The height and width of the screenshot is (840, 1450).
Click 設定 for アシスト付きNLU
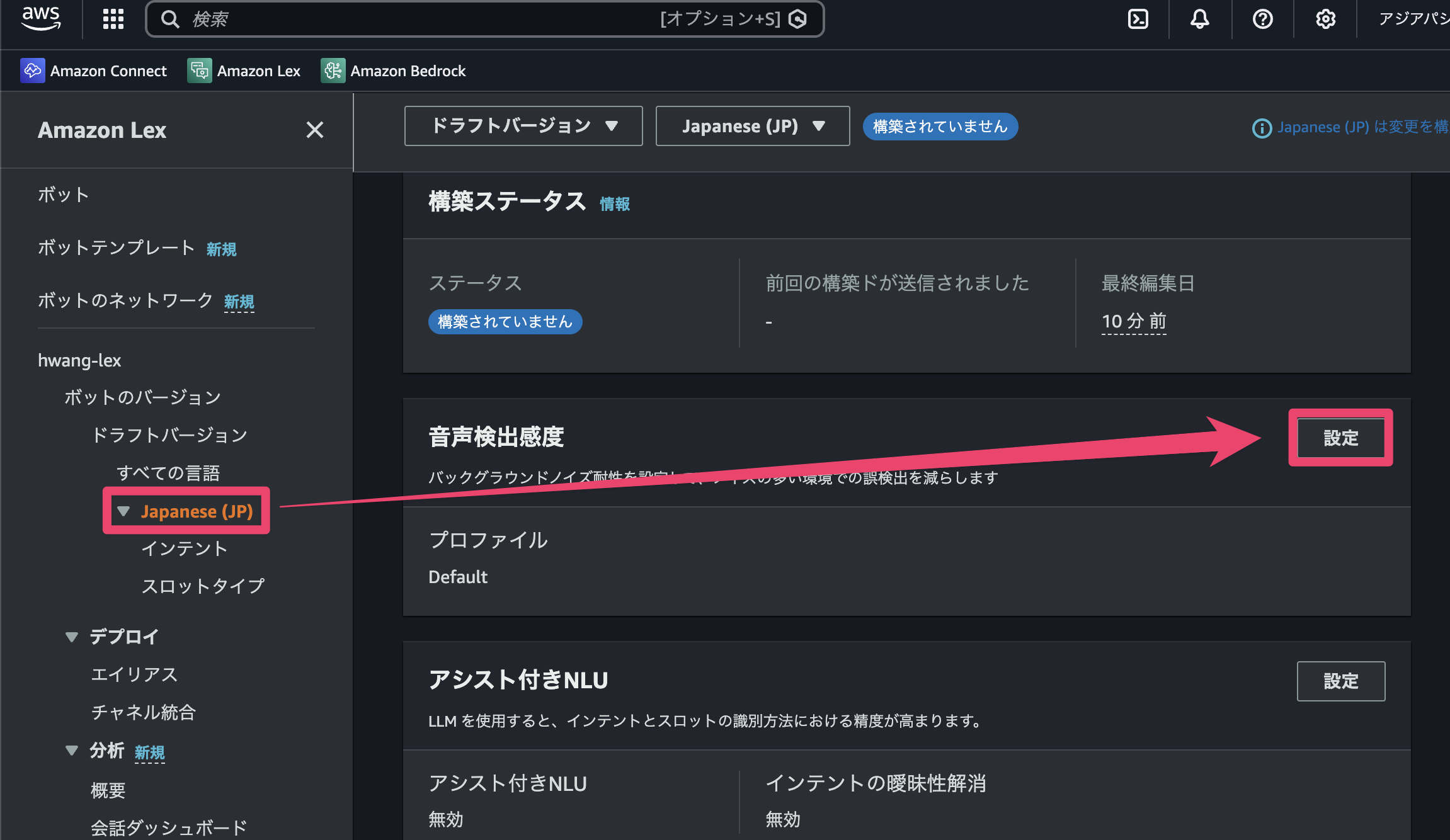(1341, 681)
